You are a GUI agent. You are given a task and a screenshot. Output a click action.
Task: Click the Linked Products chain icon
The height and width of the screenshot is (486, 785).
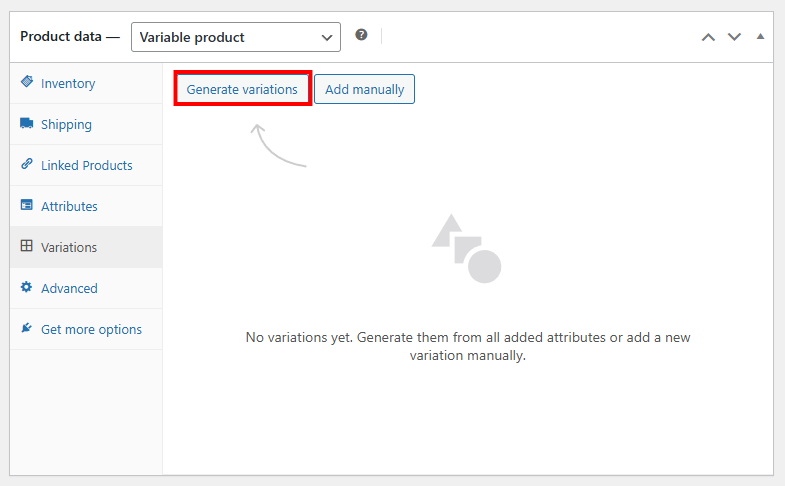coord(27,165)
